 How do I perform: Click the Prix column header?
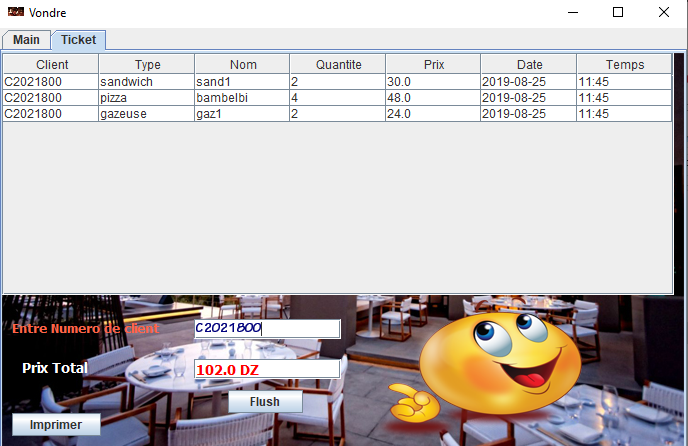point(433,64)
